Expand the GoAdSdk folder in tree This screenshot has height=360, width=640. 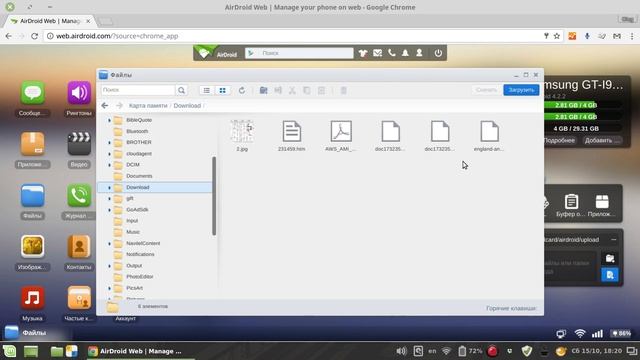click(109, 210)
